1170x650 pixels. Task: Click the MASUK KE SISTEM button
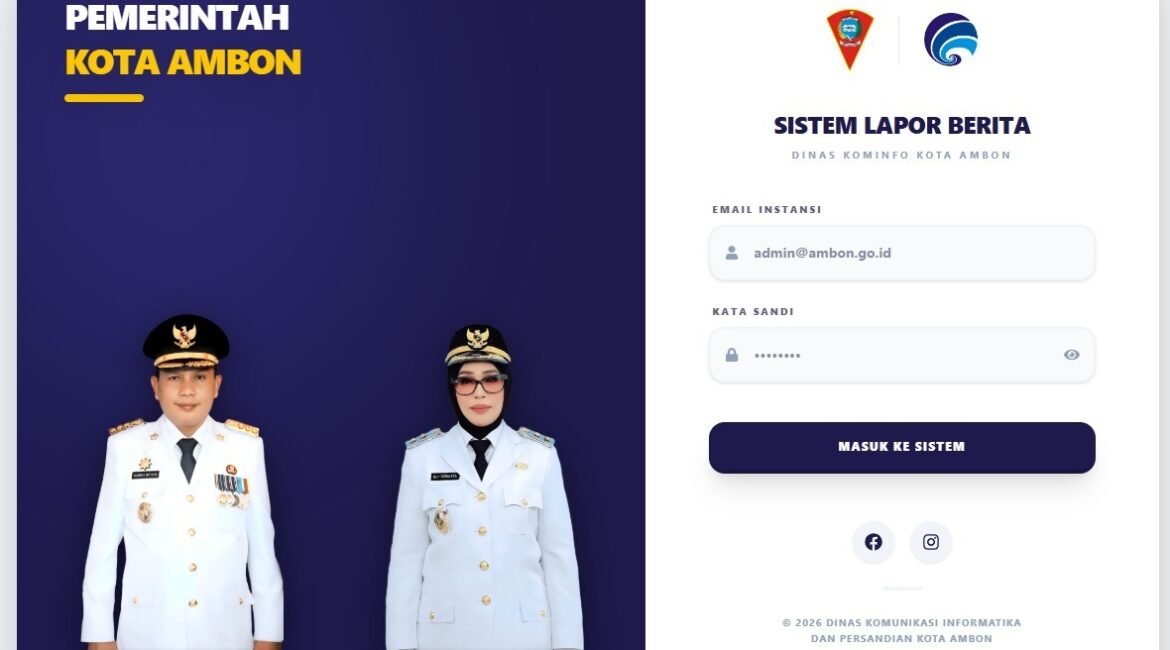[x=901, y=448]
